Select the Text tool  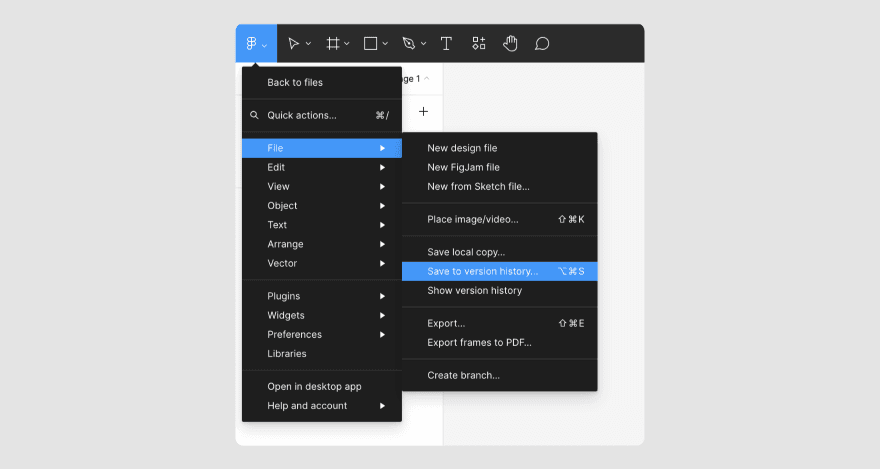click(x=446, y=43)
